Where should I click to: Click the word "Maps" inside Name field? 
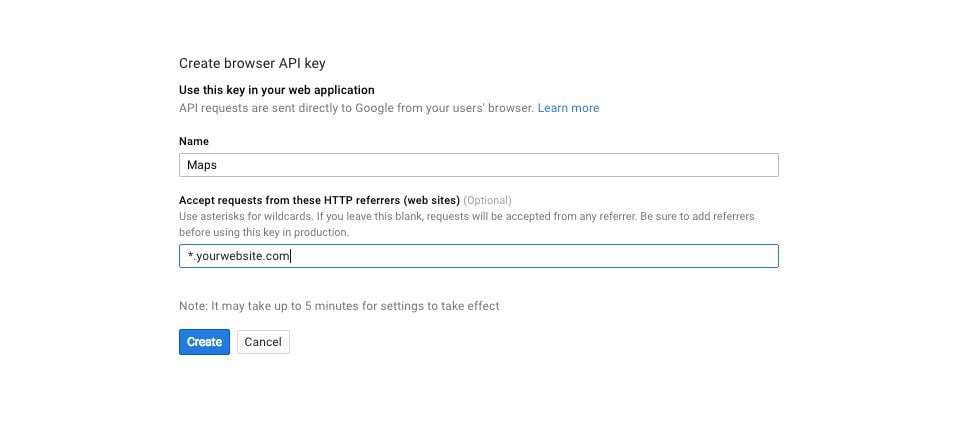click(202, 165)
